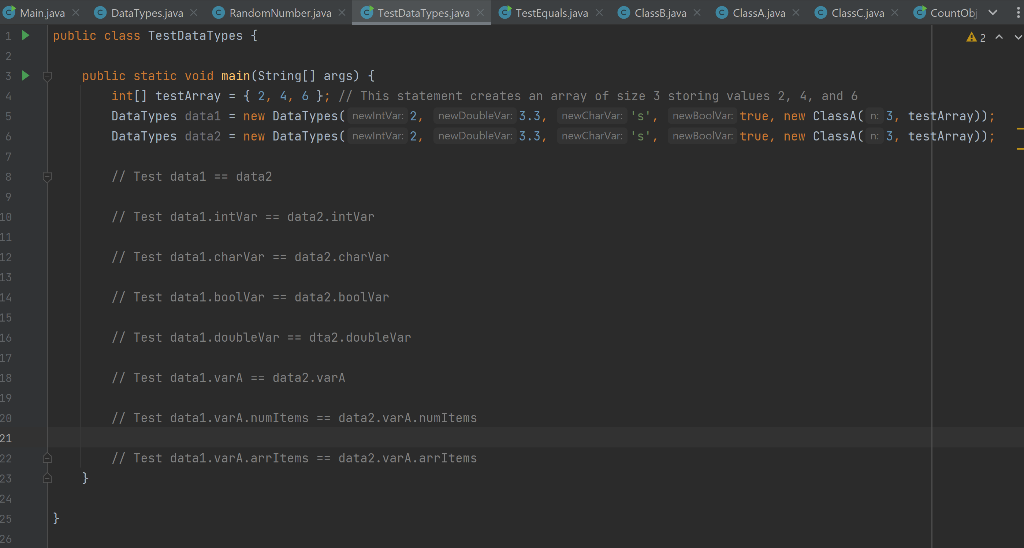Jump to the next highlighted problem arrow
Screen dimensions: 1024x548
click(x=1017, y=37)
